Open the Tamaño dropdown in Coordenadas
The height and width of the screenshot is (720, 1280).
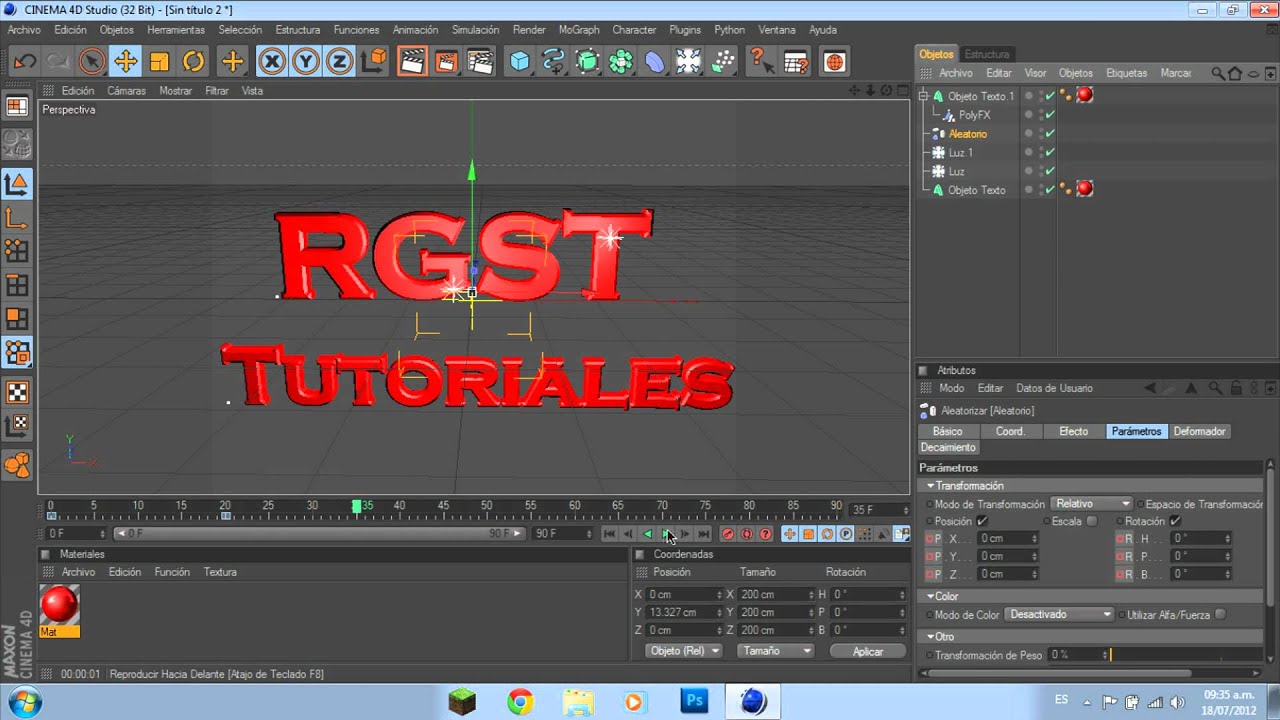775,651
